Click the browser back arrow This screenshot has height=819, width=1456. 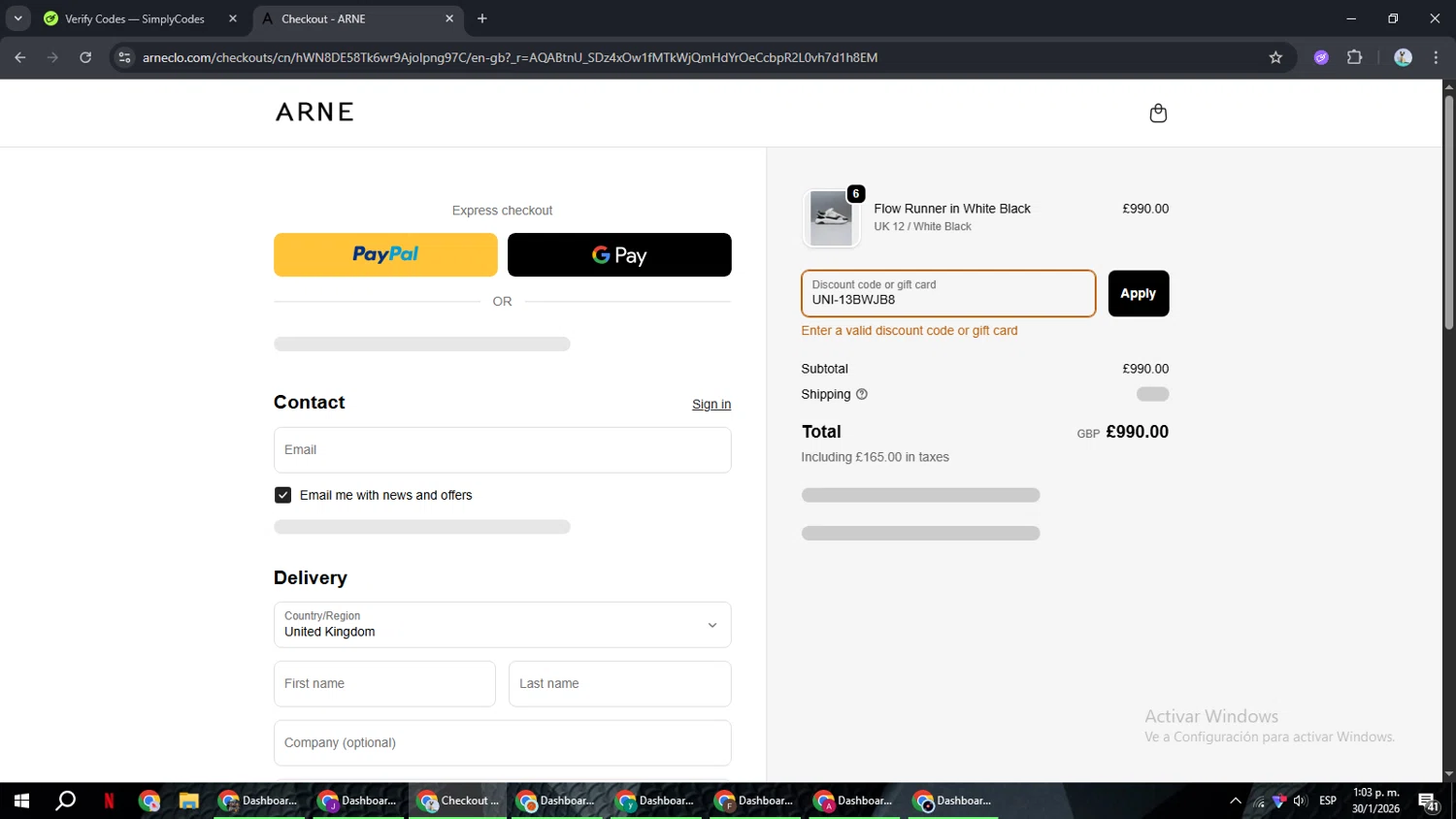click(20, 57)
